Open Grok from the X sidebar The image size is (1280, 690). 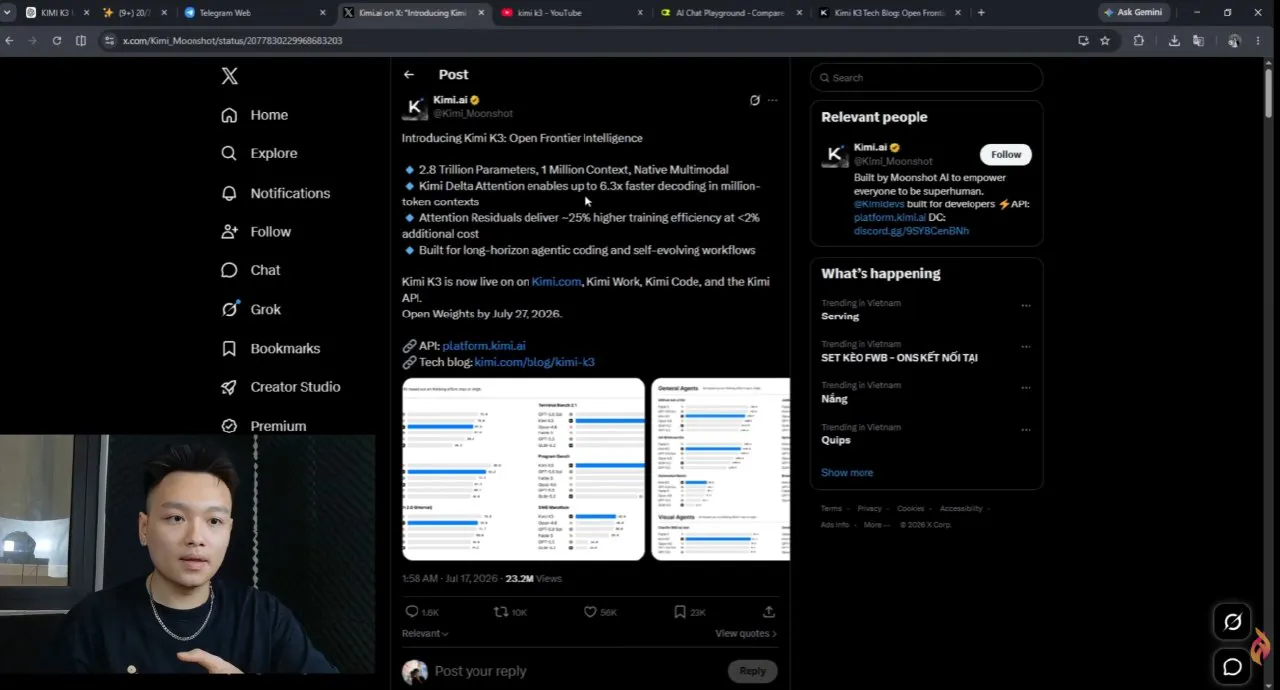coord(251,309)
